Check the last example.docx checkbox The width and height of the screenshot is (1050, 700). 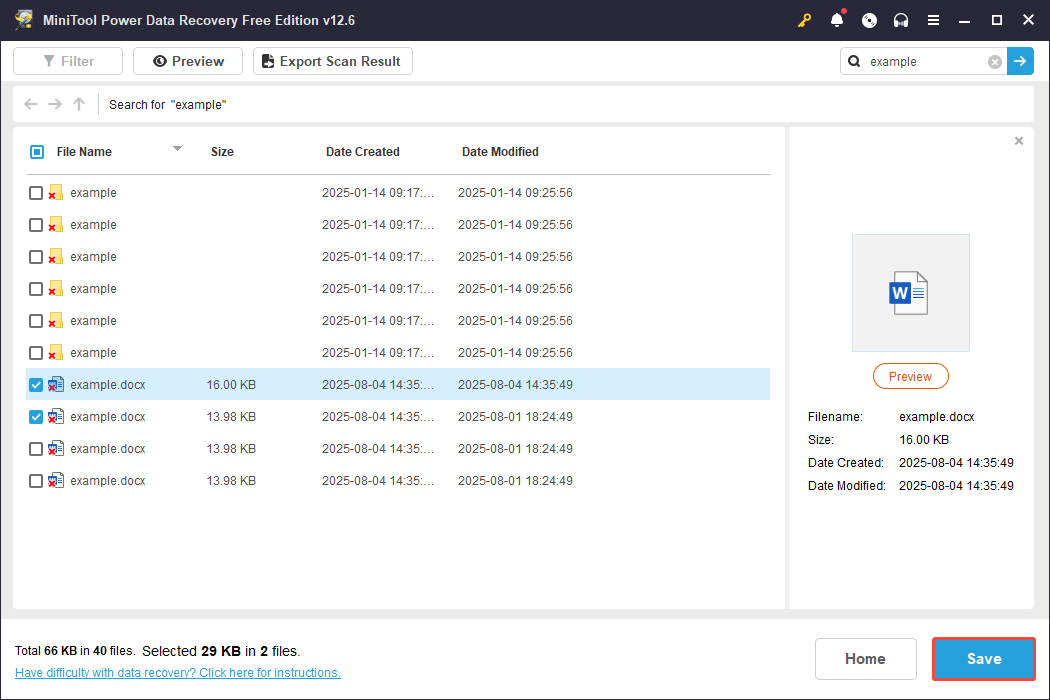(x=36, y=482)
